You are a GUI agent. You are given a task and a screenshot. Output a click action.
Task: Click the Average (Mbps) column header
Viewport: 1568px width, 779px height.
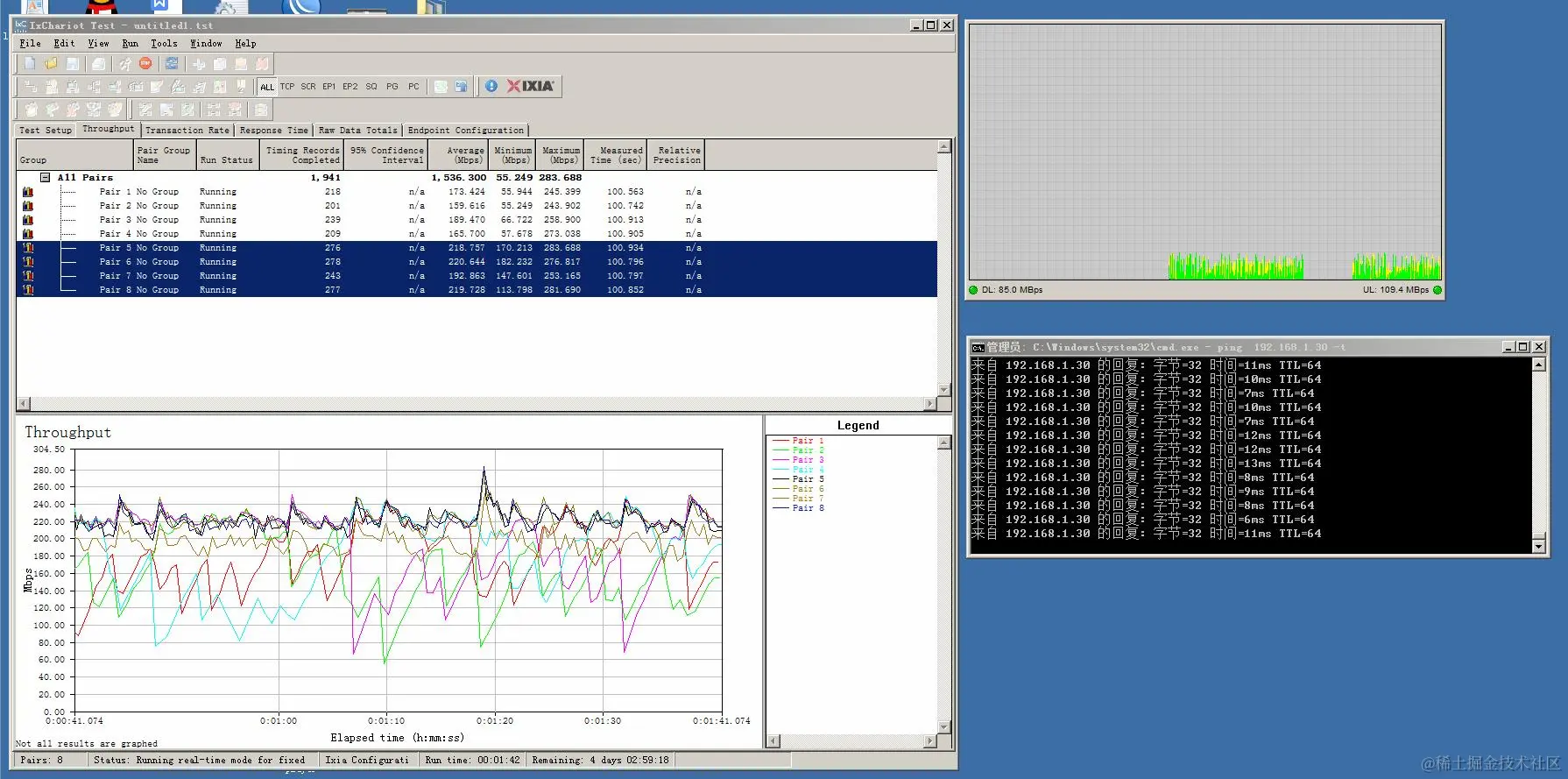click(466, 155)
